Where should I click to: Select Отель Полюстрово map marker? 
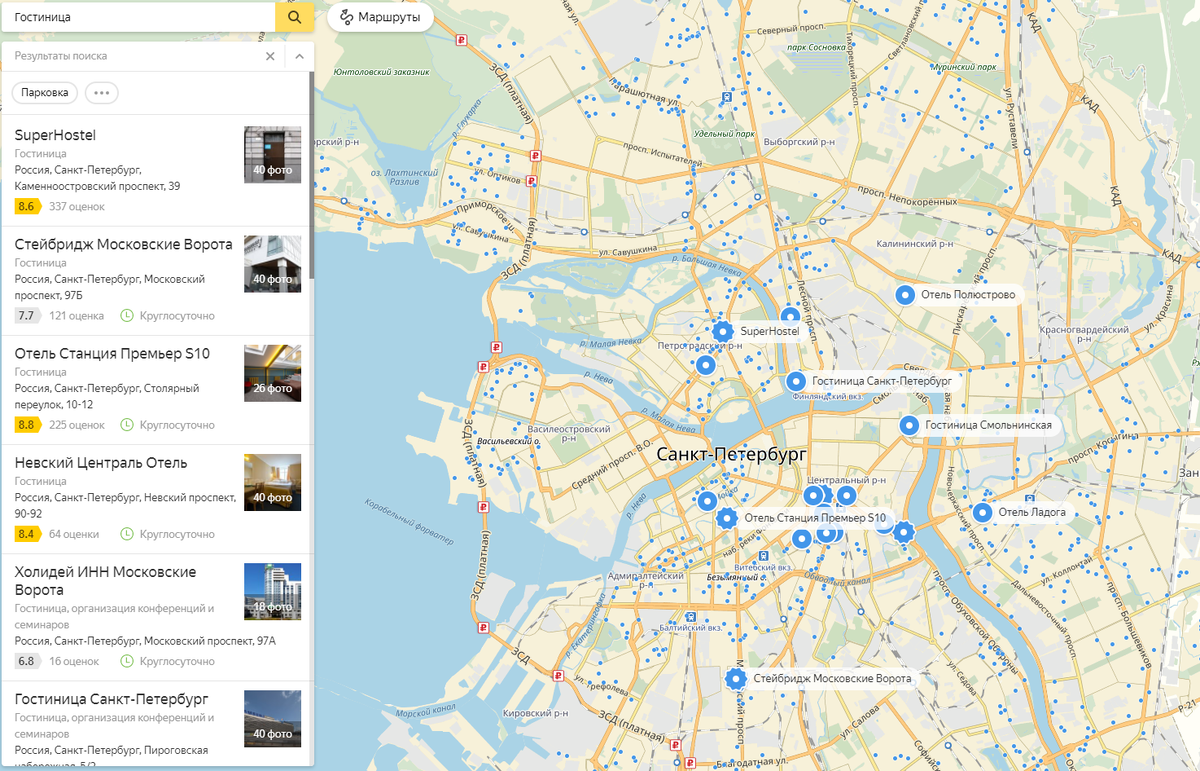click(x=904, y=294)
